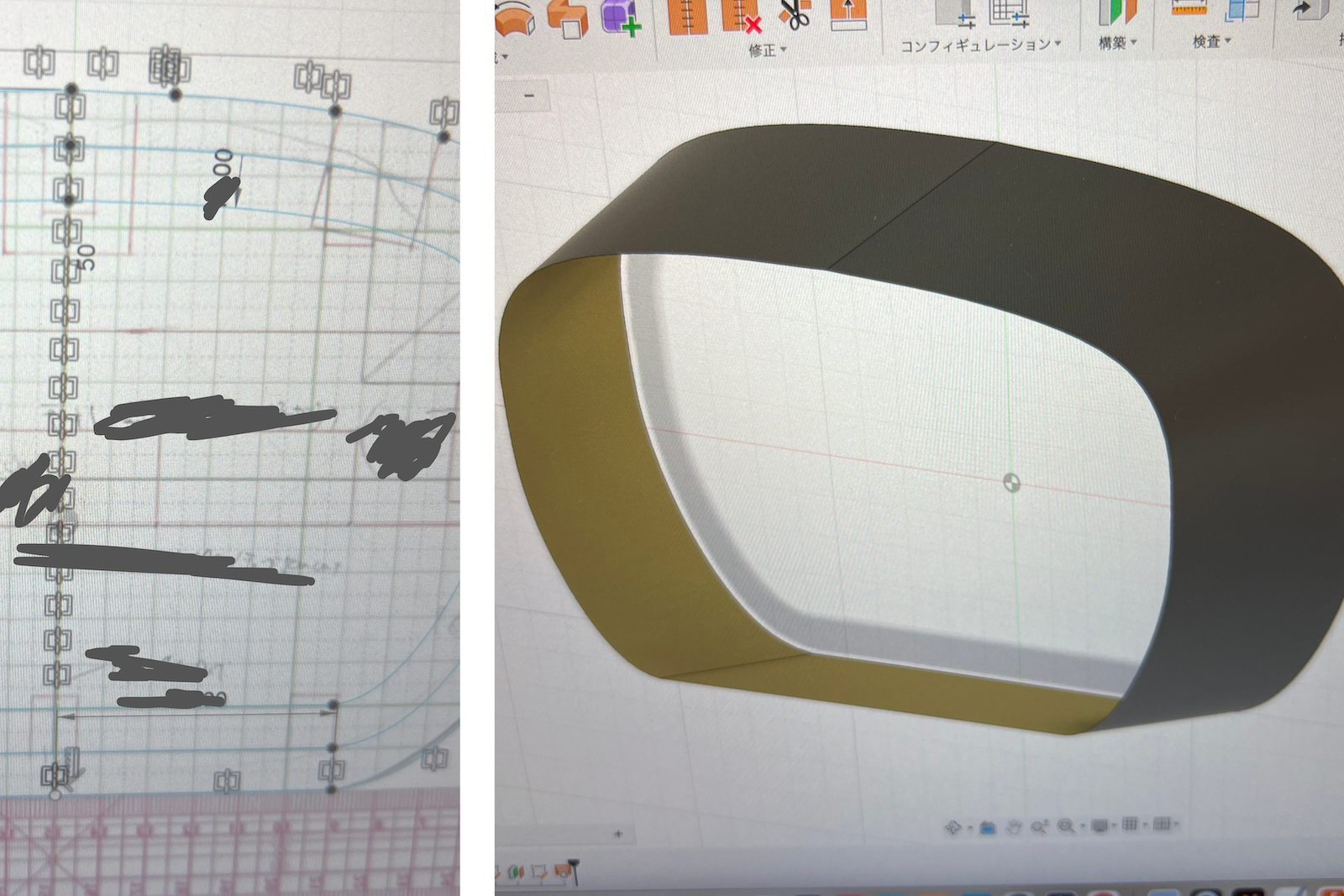Click the Extend surface tool icon
Image resolution: width=1344 pixels, height=896 pixels.
click(848, 15)
